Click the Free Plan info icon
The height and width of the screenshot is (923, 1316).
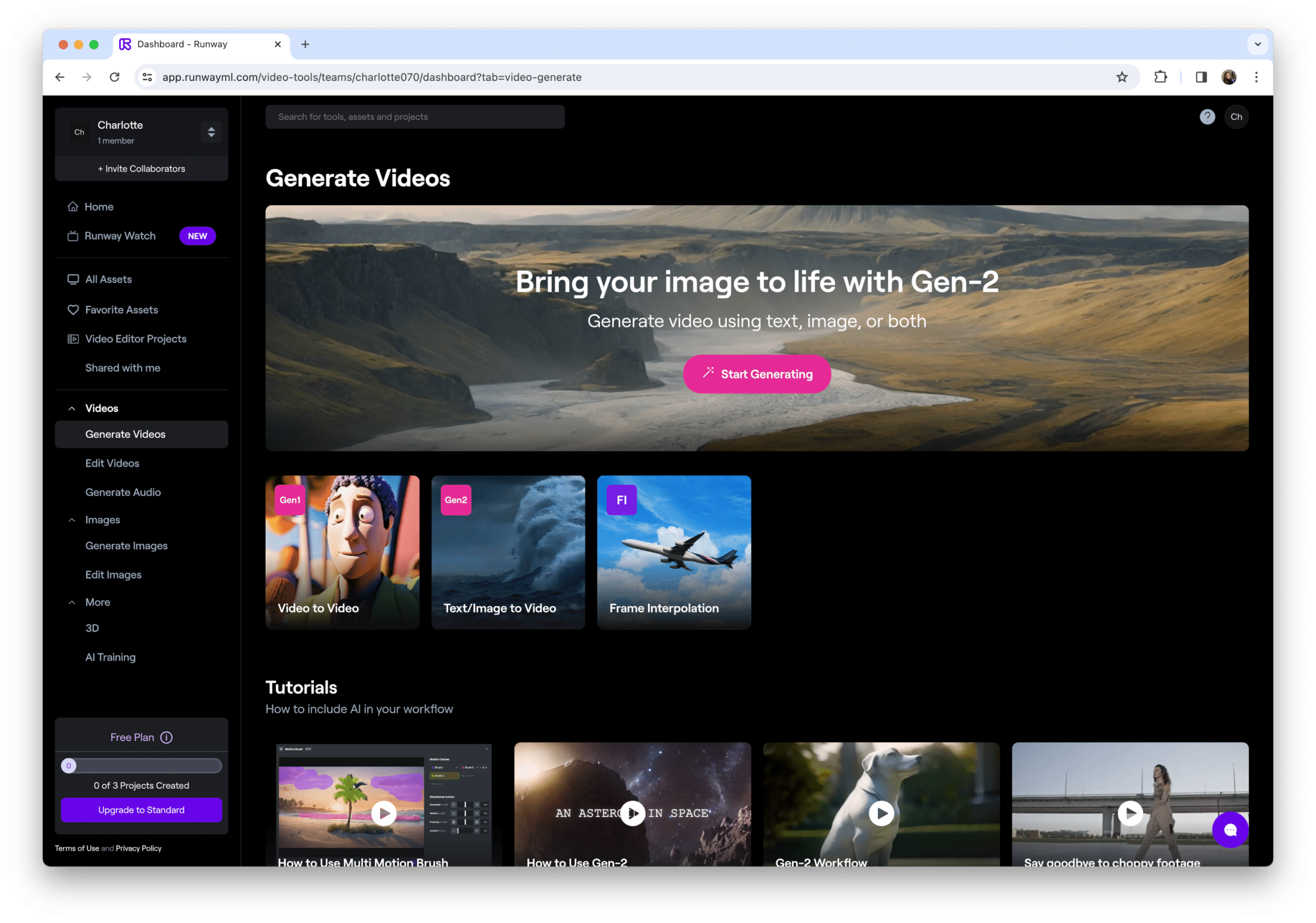click(166, 737)
